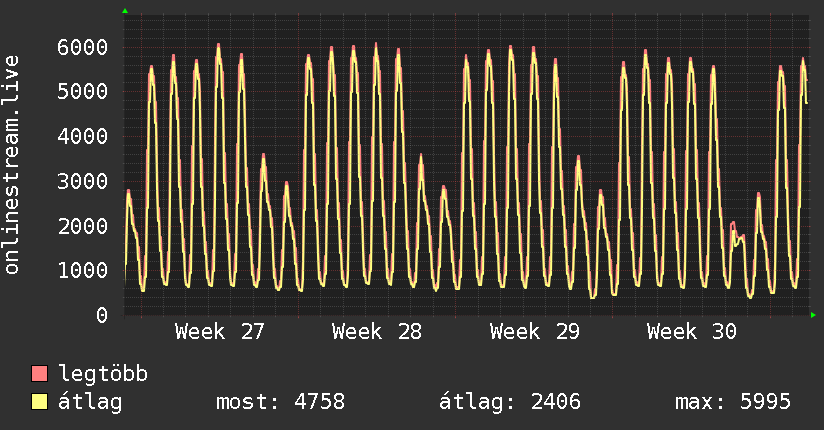The image size is (824, 430).
Task: Click the most: 4758 value
Action: (281, 402)
